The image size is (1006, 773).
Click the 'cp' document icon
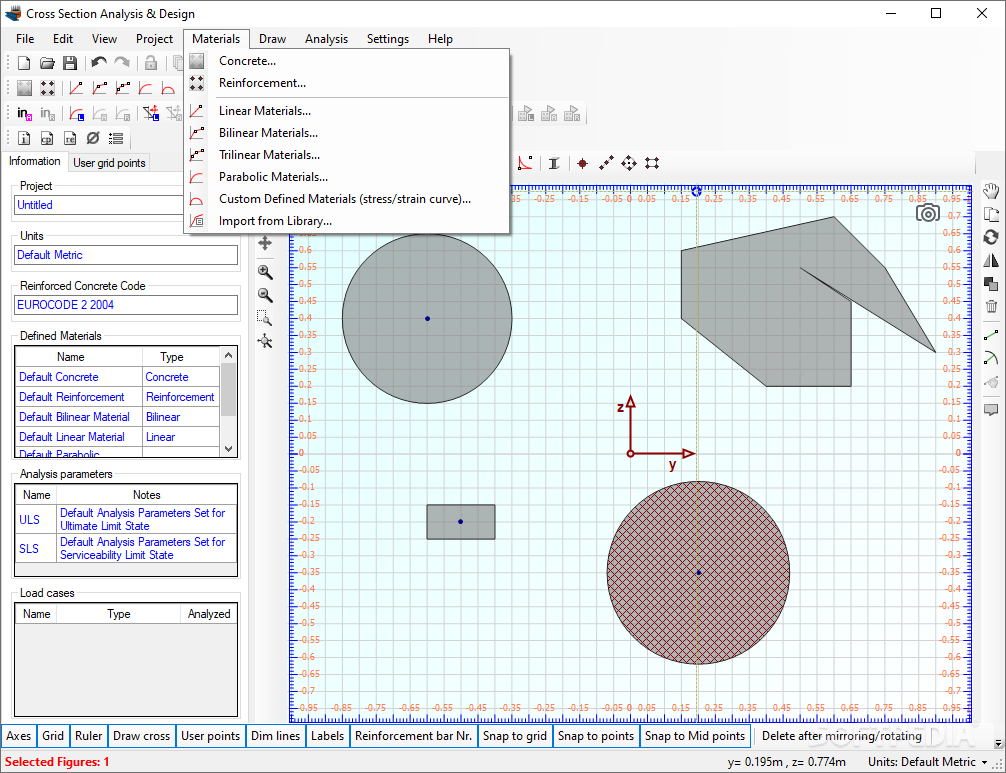[x=47, y=138]
